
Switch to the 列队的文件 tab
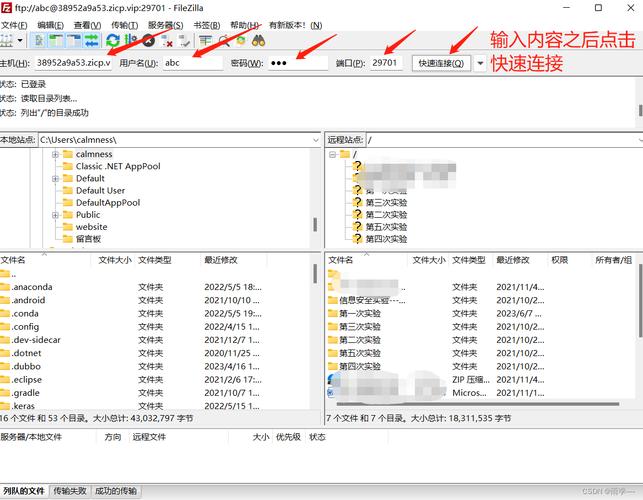[24, 491]
